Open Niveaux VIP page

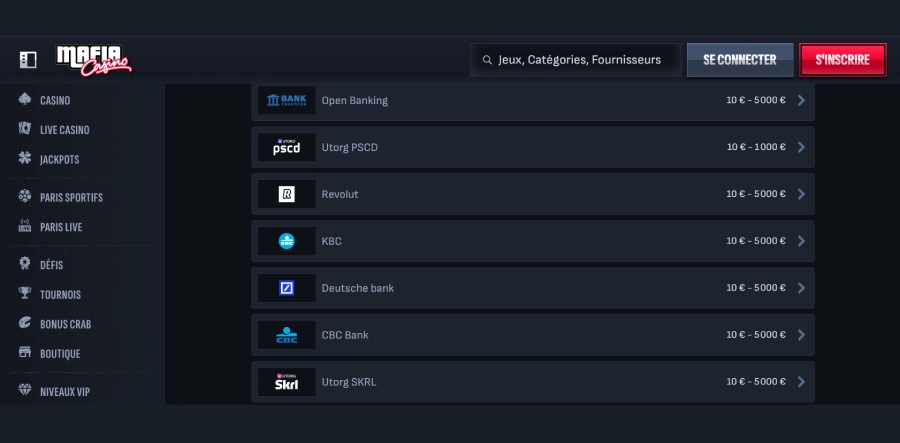[64, 392]
